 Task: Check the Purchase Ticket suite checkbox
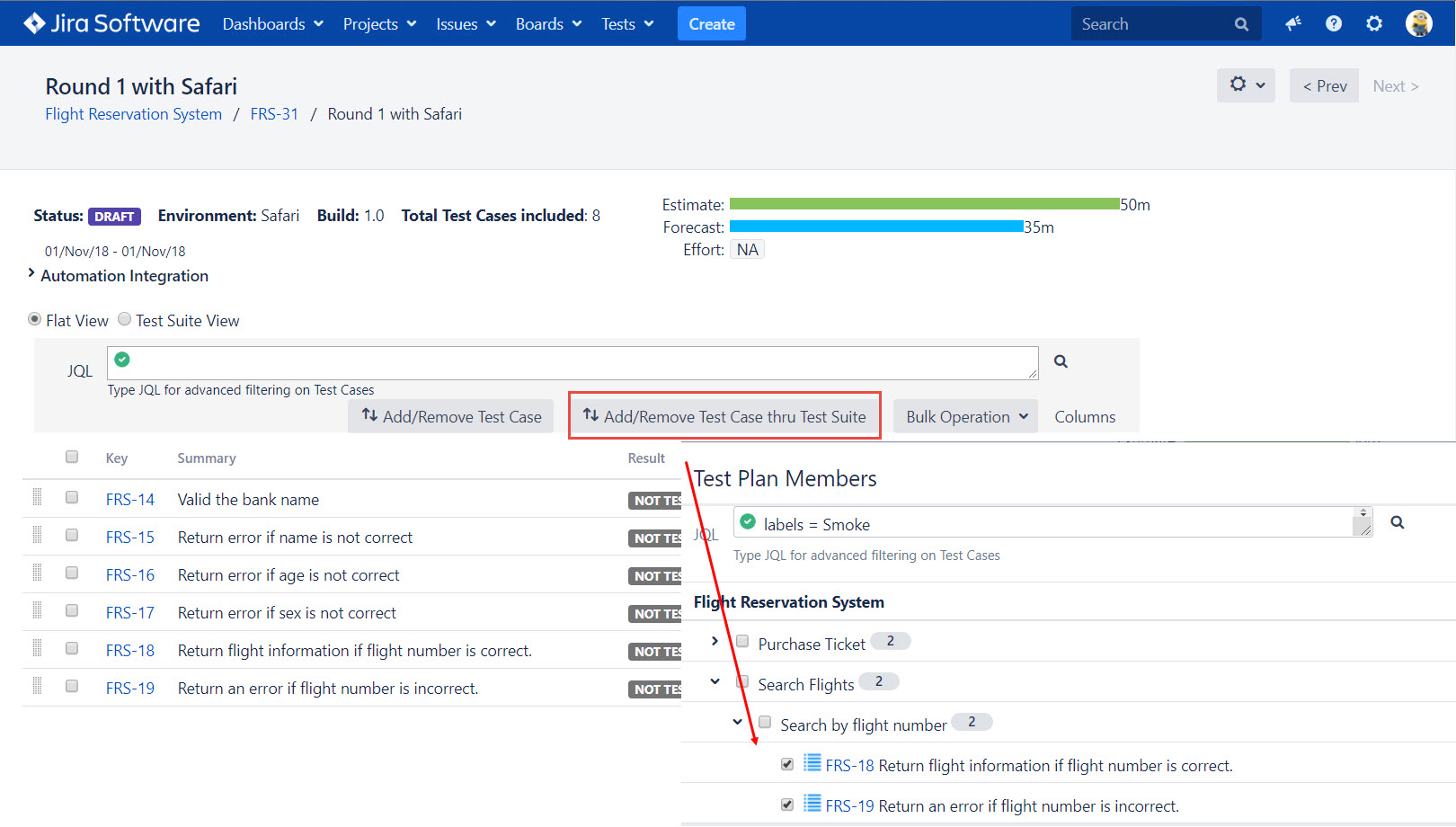point(742,641)
